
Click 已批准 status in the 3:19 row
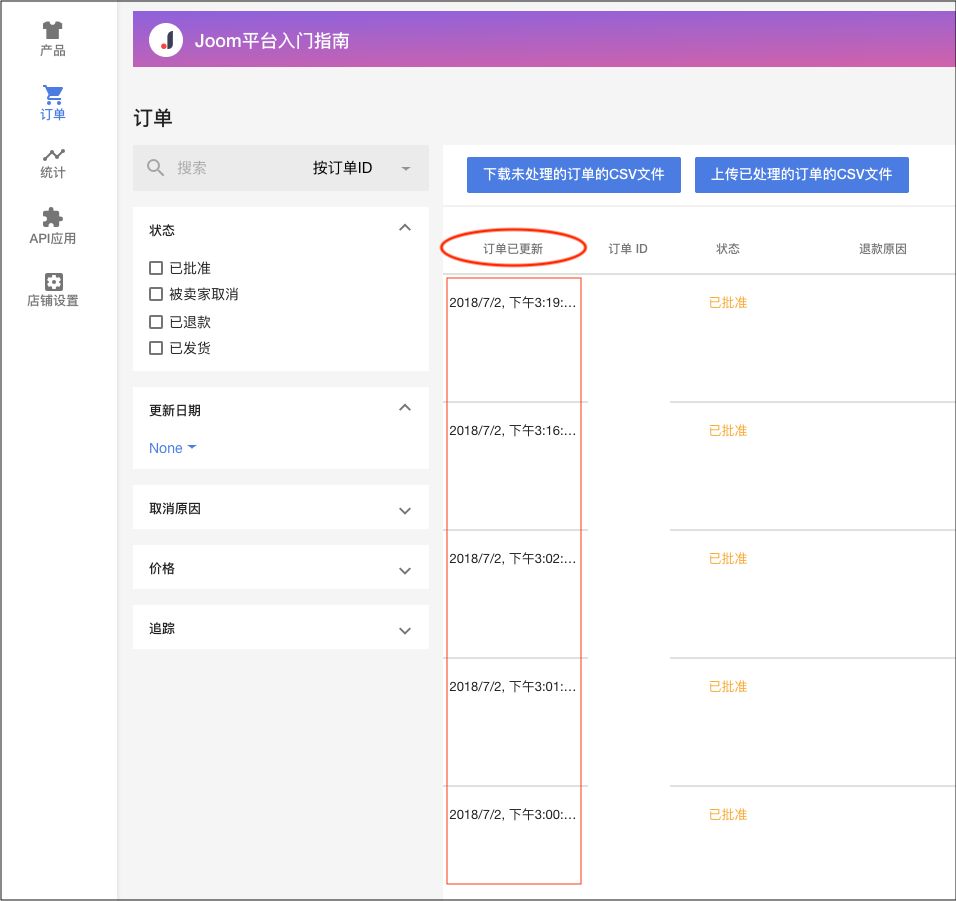[728, 302]
